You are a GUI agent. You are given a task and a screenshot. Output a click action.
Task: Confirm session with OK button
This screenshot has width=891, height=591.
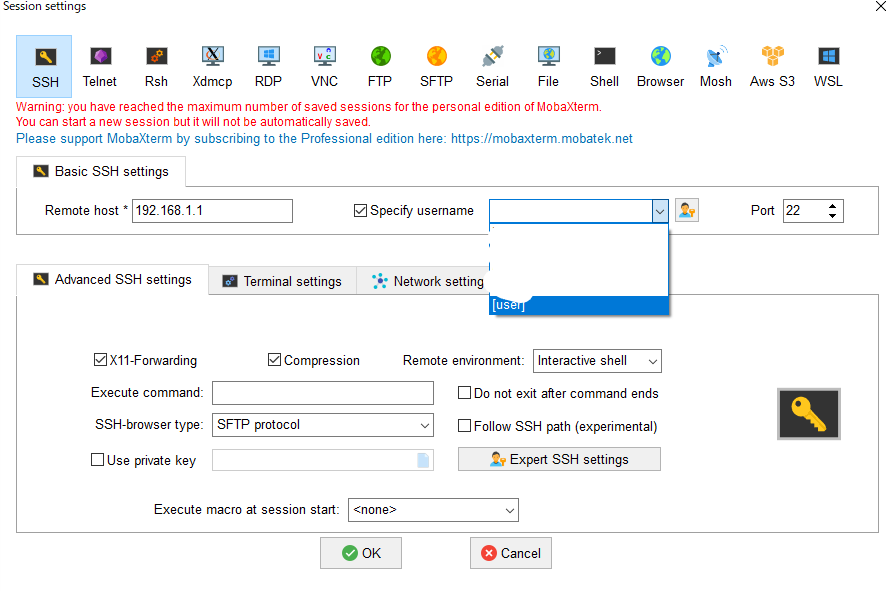pyautogui.click(x=361, y=553)
